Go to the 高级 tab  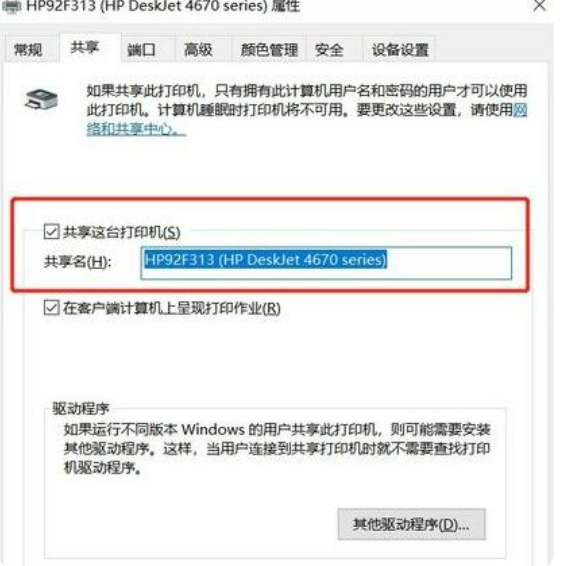198,49
